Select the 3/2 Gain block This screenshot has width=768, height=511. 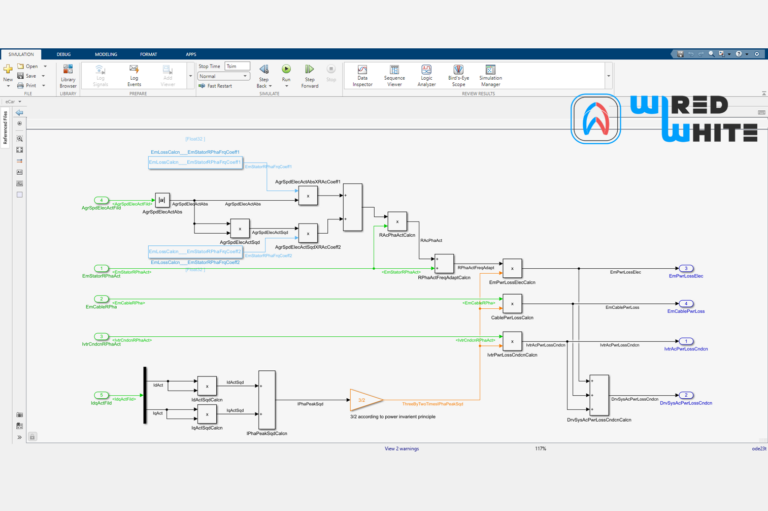[x=366, y=400]
